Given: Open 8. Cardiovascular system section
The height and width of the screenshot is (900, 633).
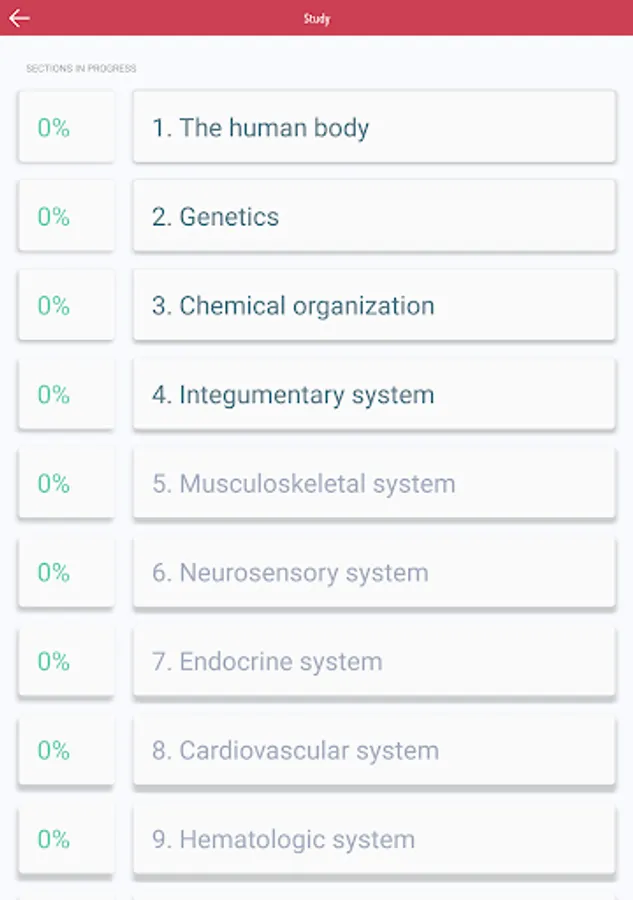Looking at the screenshot, I should [x=373, y=750].
